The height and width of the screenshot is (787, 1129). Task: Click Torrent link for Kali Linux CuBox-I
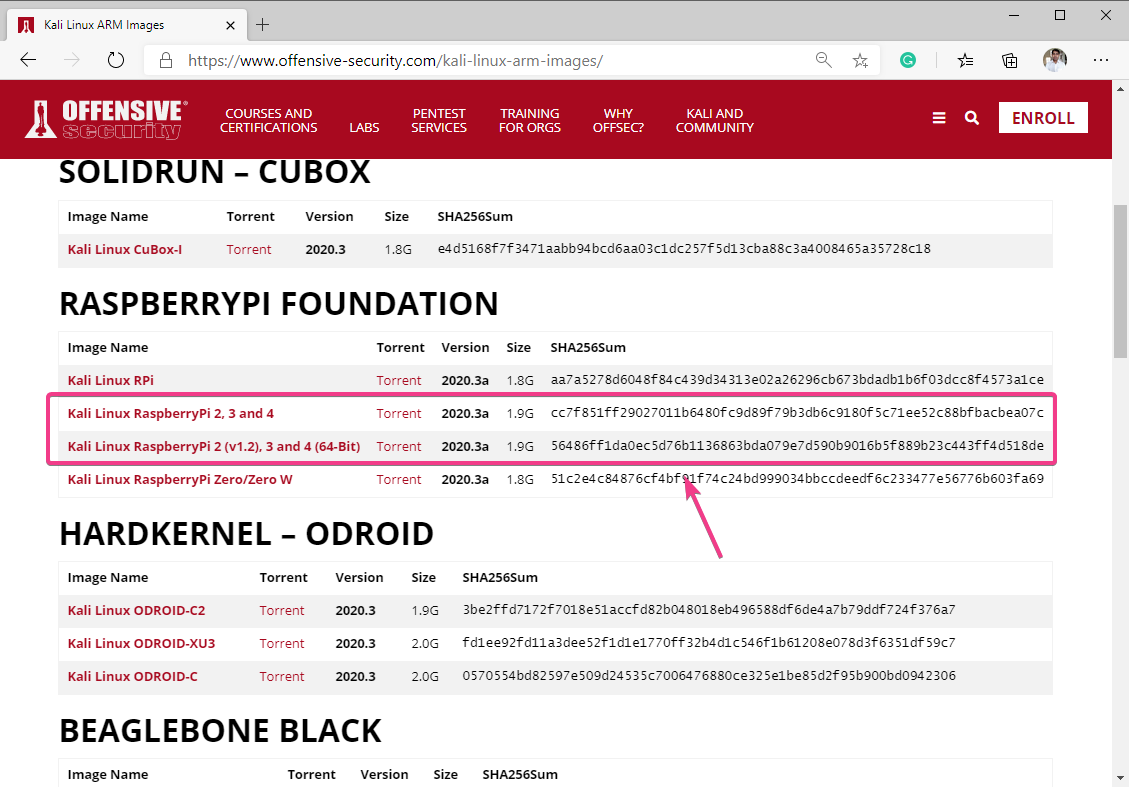(248, 250)
